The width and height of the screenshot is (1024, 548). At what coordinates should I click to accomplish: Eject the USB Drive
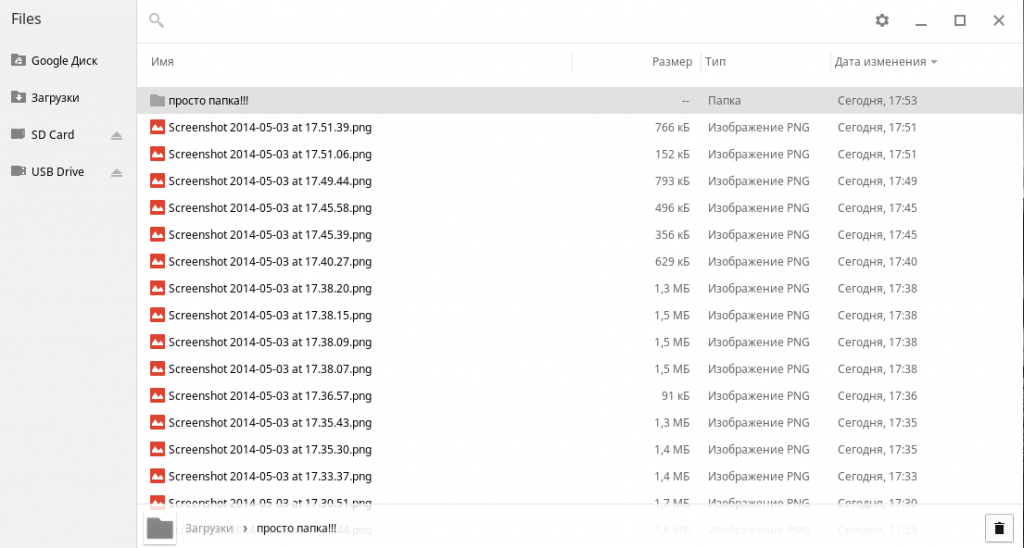click(x=116, y=172)
